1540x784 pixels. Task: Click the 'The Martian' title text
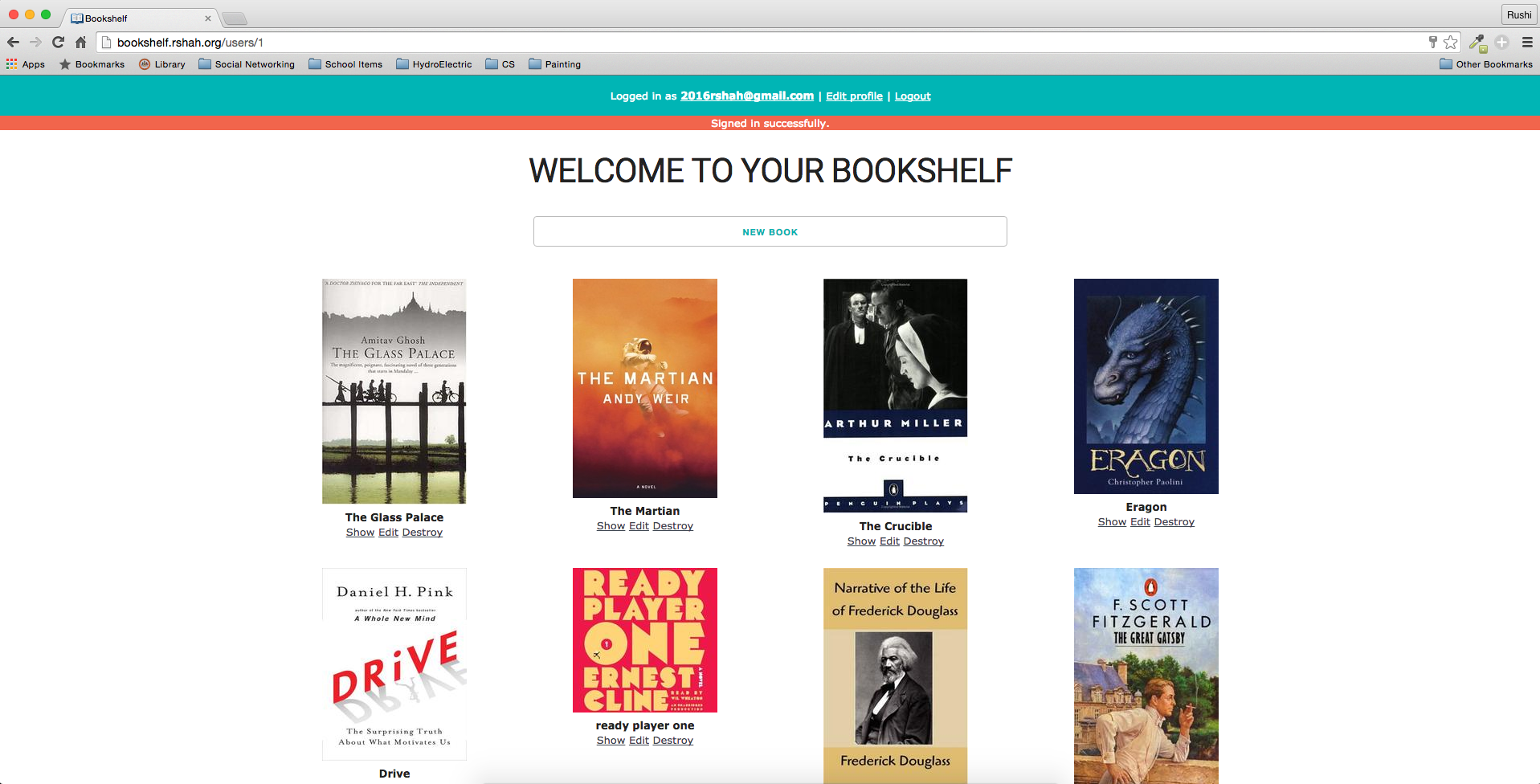(644, 511)
